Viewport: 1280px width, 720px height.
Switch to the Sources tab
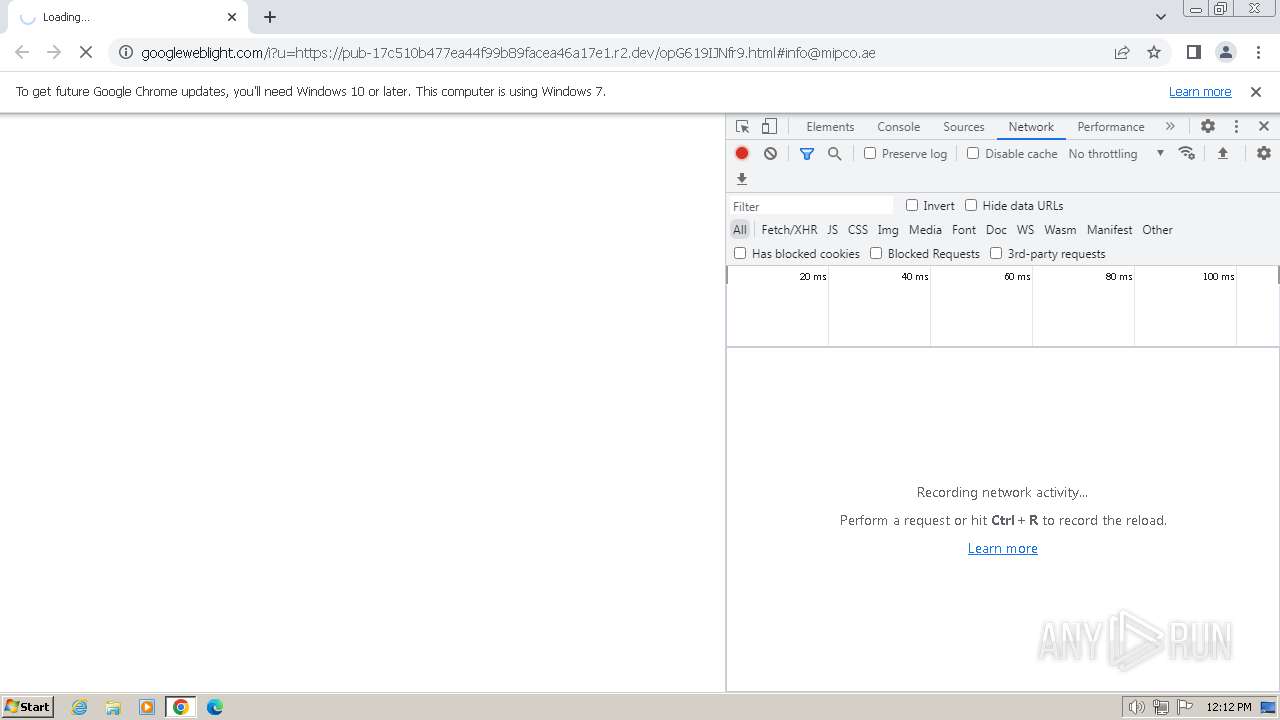click(964, 127)
